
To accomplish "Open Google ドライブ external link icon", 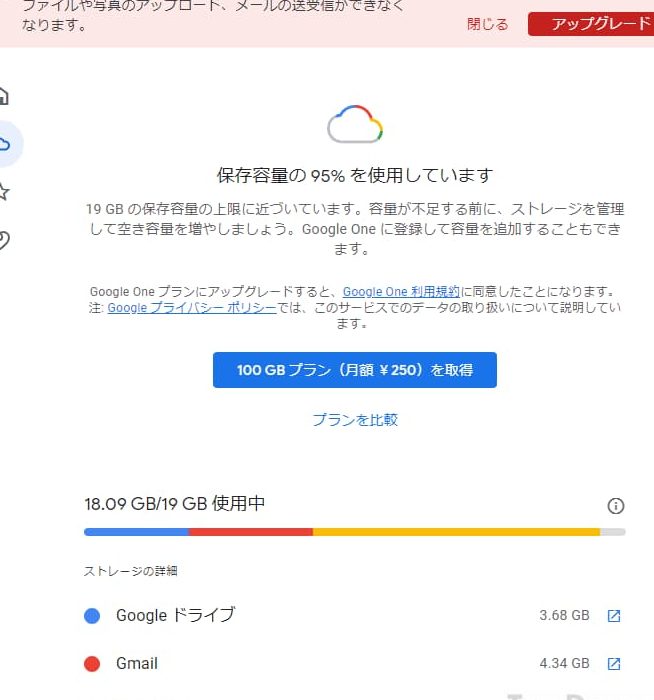I will (x=614, y=616).
